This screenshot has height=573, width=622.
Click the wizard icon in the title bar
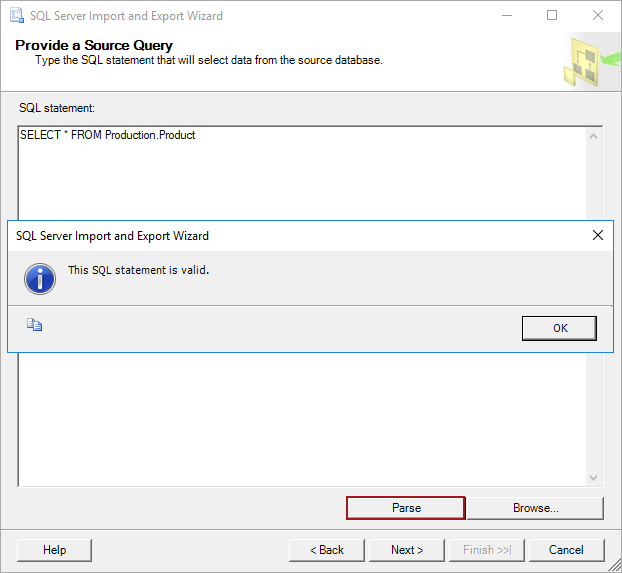pyautogui.click(x=17, y=16)
